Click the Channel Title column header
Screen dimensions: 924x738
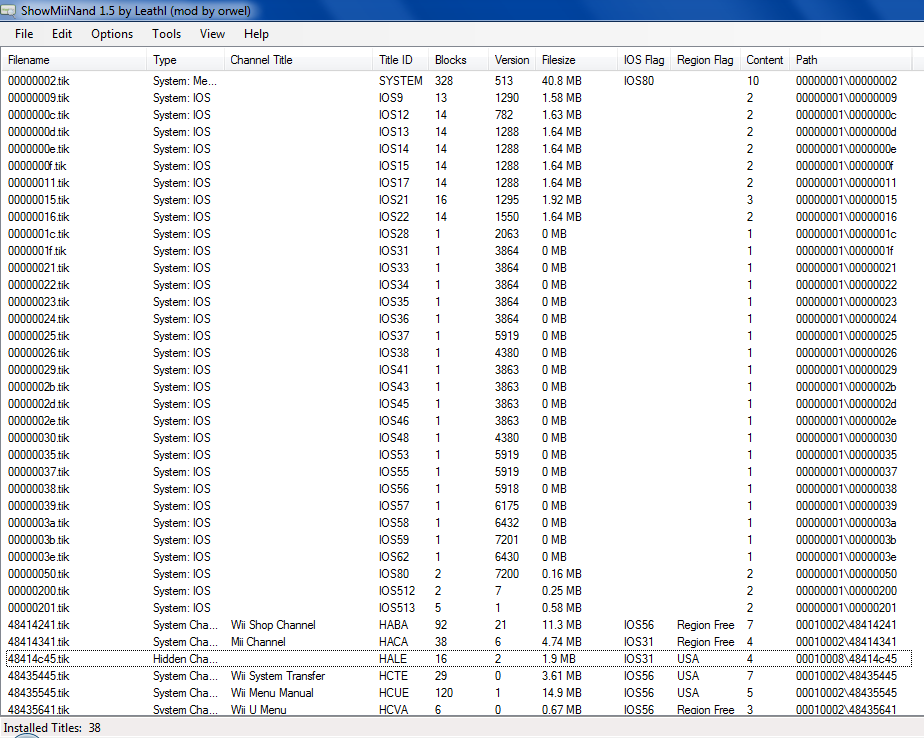tap(261, 60)
